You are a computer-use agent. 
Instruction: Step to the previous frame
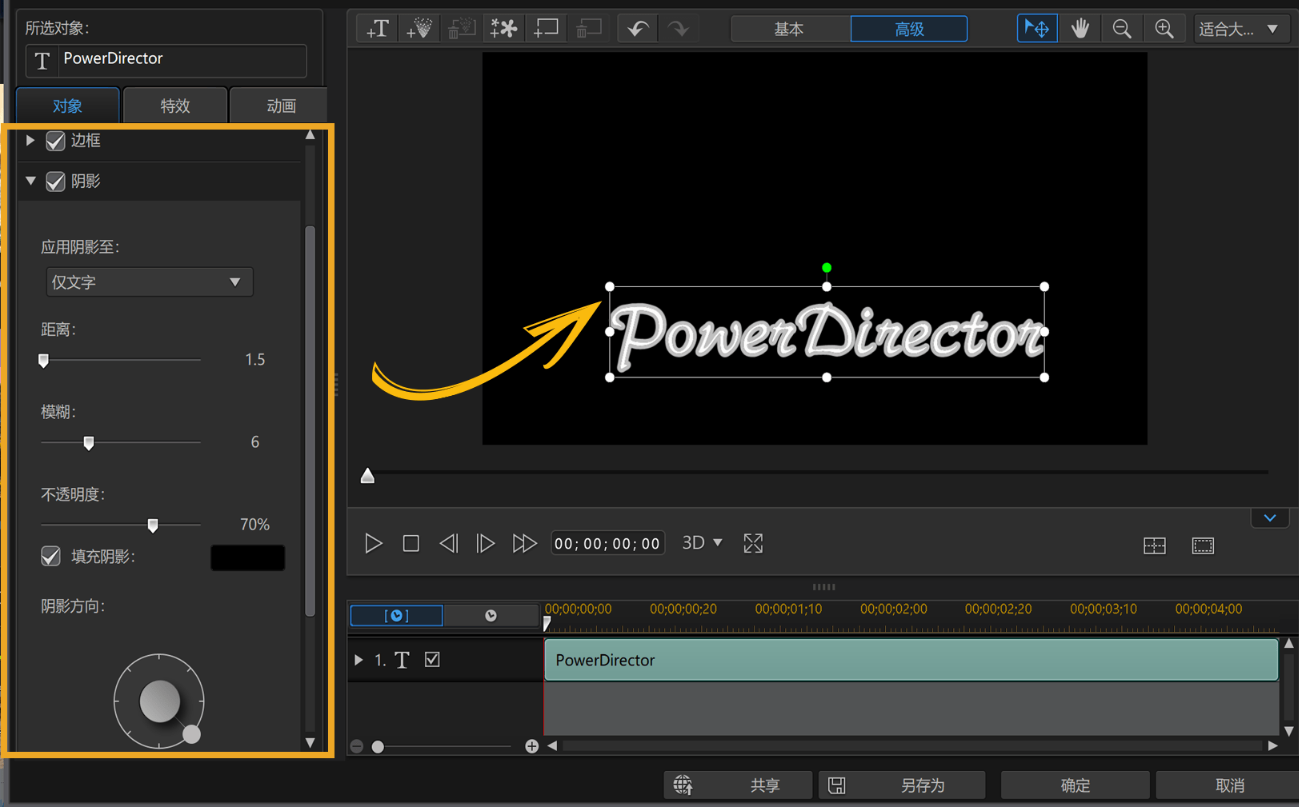coord(449,543)
